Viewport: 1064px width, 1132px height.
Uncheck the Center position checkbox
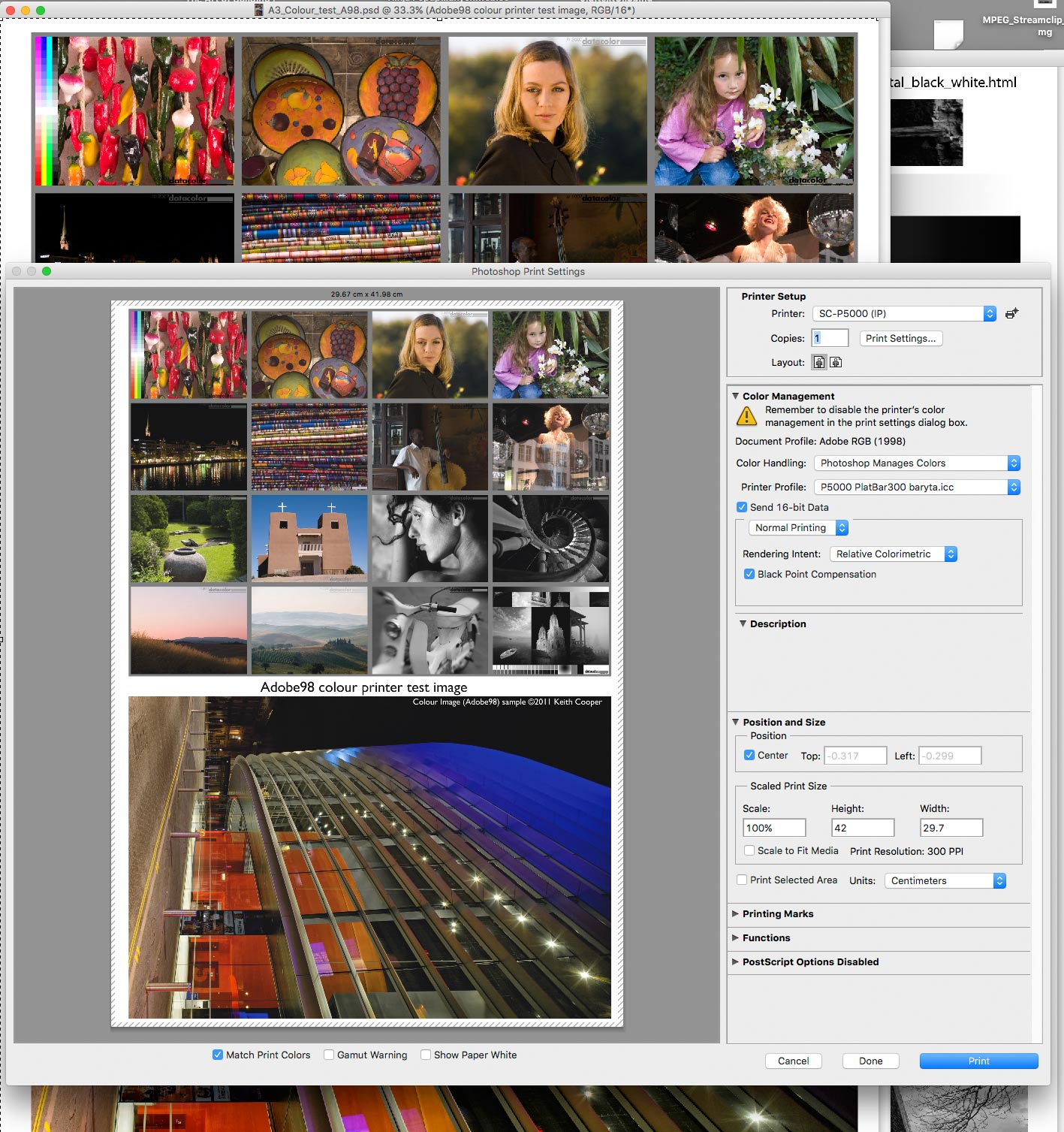[x=749, y=755]
